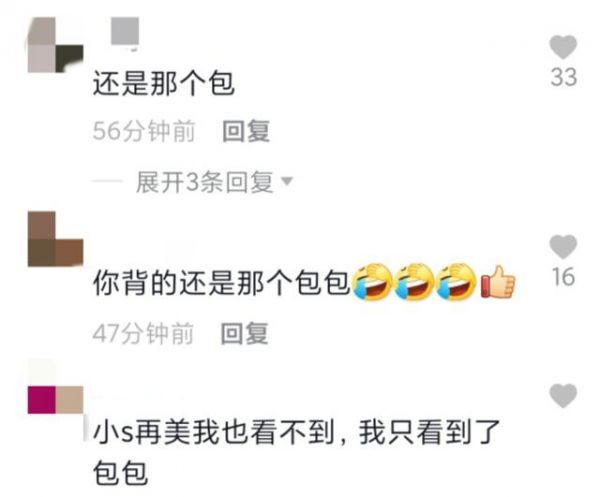Open first commenter's pixelated avatar

55,45
